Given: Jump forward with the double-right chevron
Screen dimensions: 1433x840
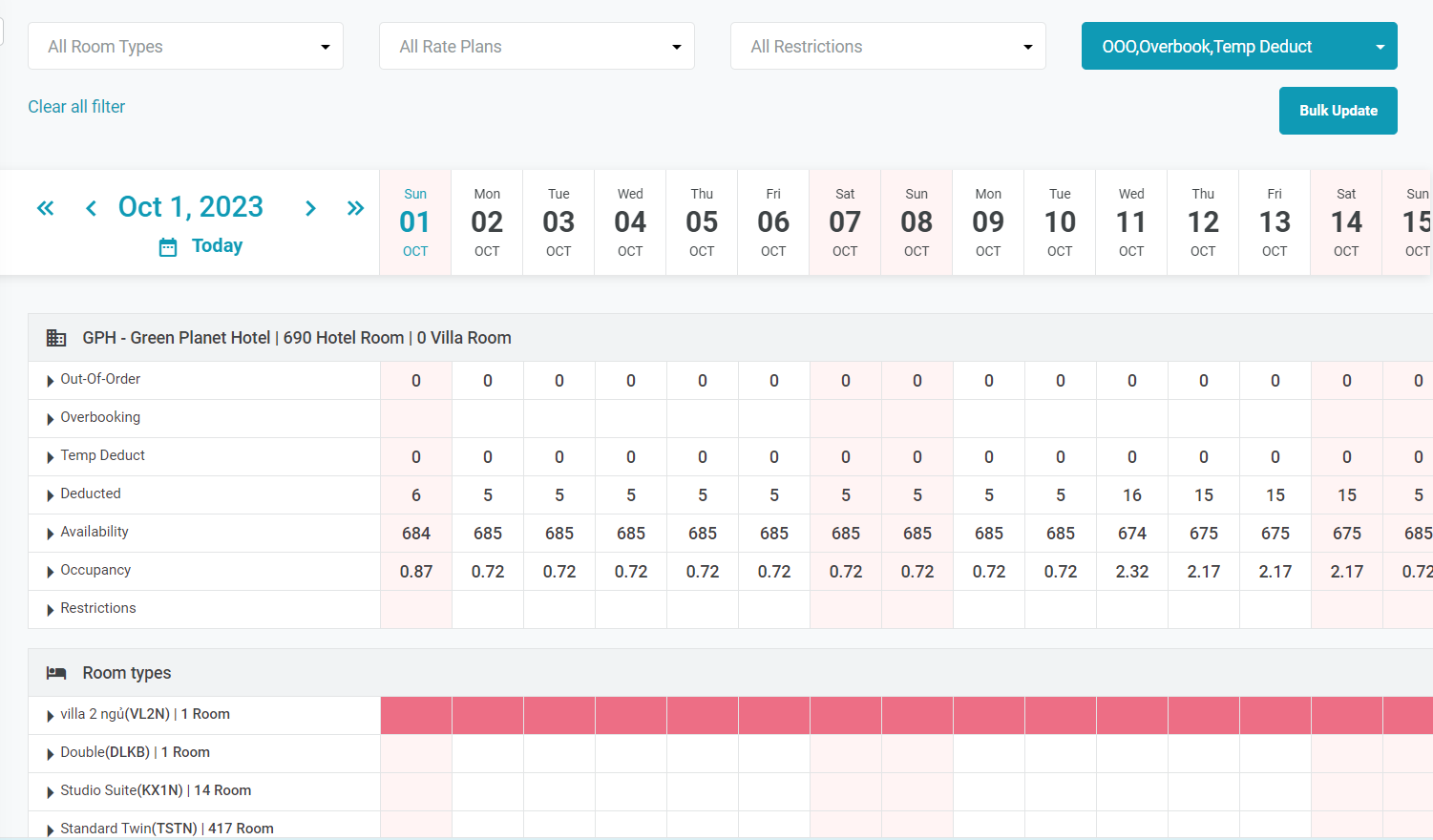Looking at the screenshot, I should click(355, 208).
